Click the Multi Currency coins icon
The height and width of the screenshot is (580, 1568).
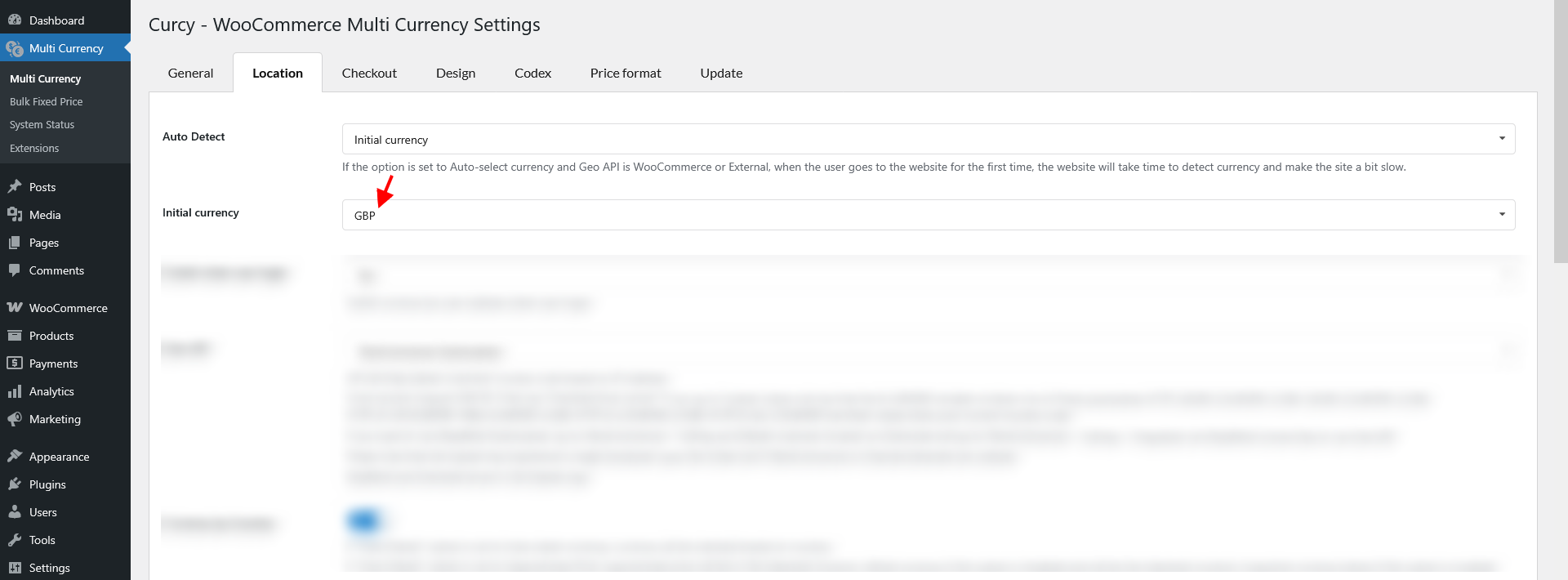15,48
